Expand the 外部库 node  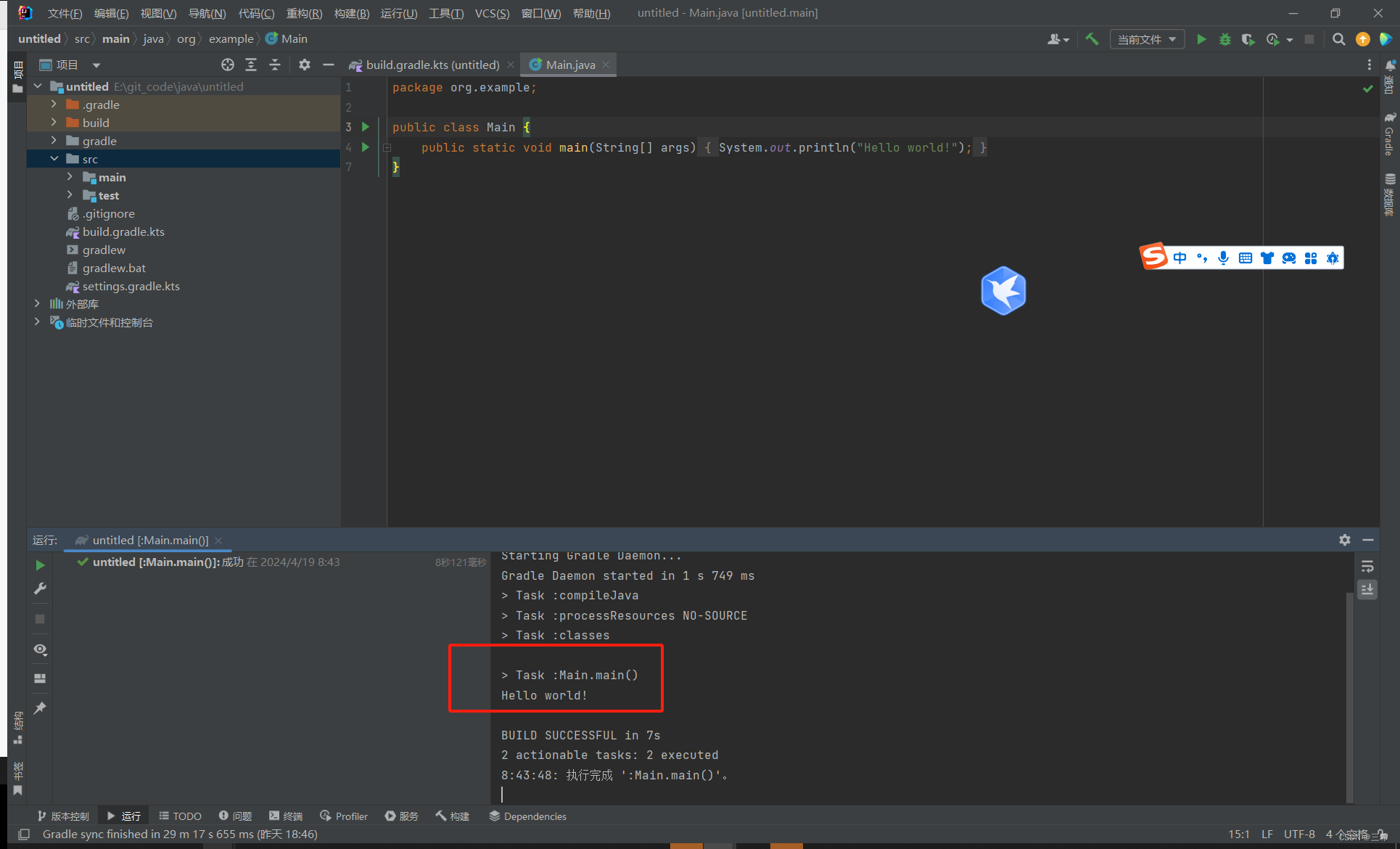click(37, 304)
